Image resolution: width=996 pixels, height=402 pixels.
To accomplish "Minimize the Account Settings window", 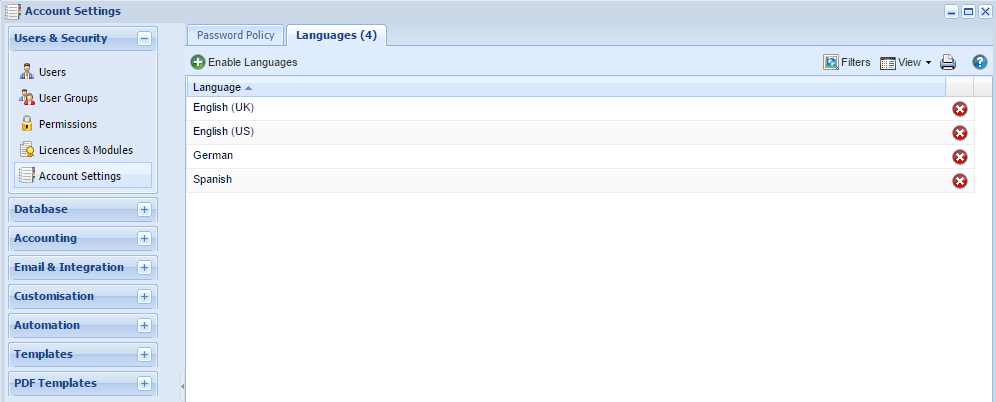I will (951, 11).
